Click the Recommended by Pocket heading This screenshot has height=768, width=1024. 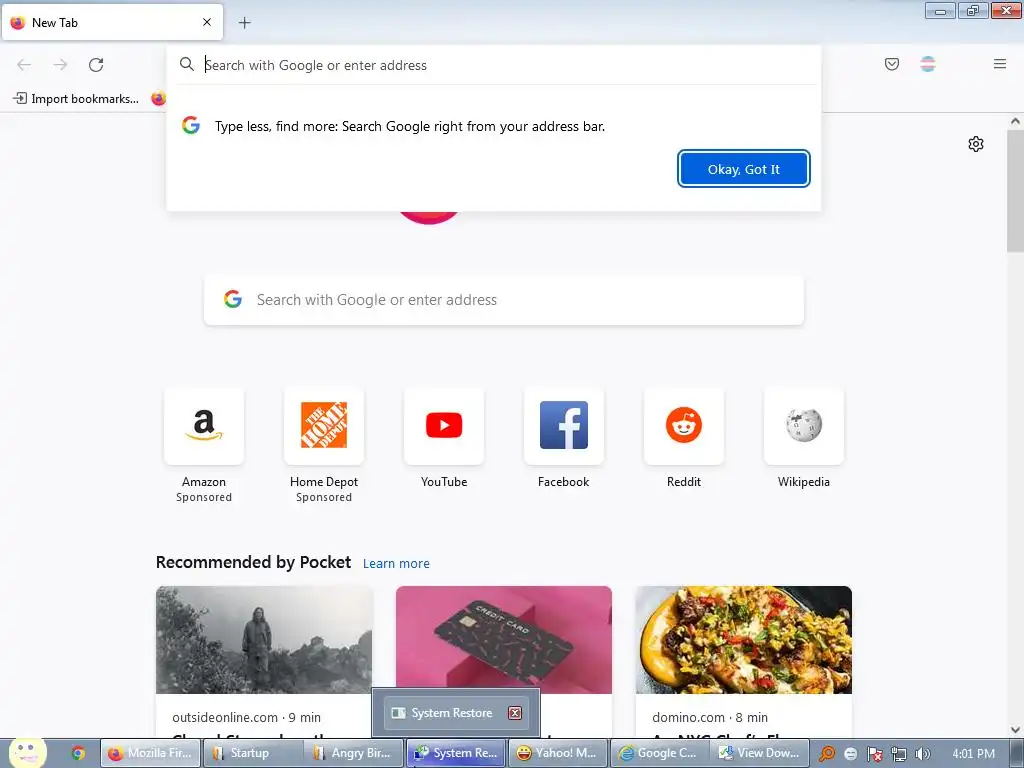253,562
